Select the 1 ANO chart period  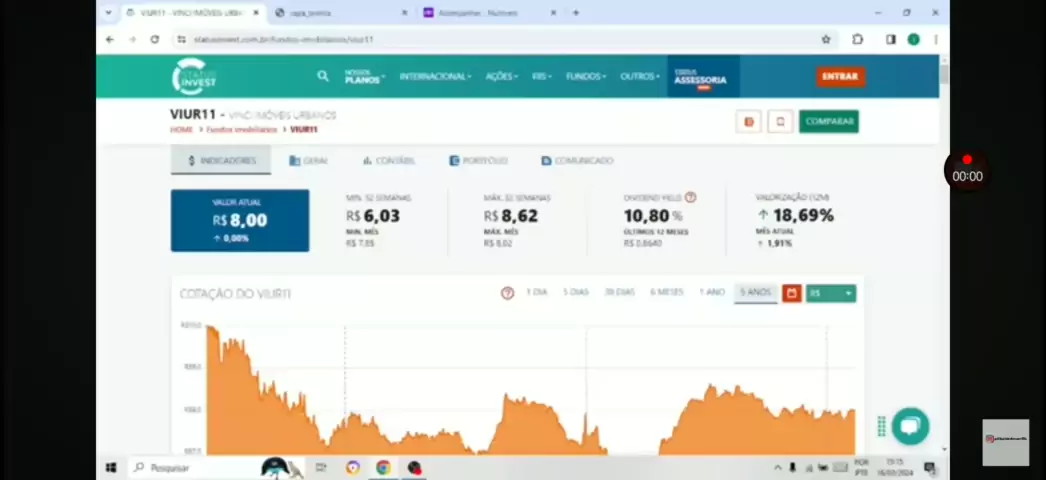(x=711, y=292)
